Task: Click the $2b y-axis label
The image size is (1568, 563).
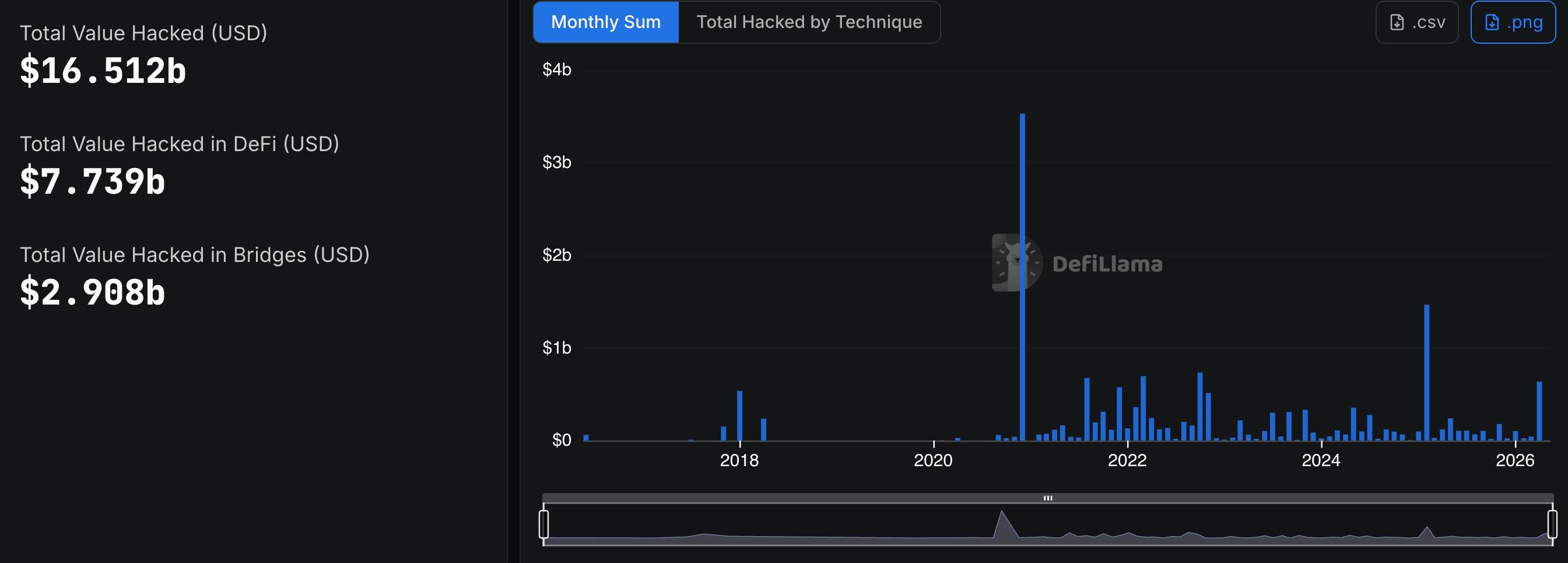Action: click(557, 255)
